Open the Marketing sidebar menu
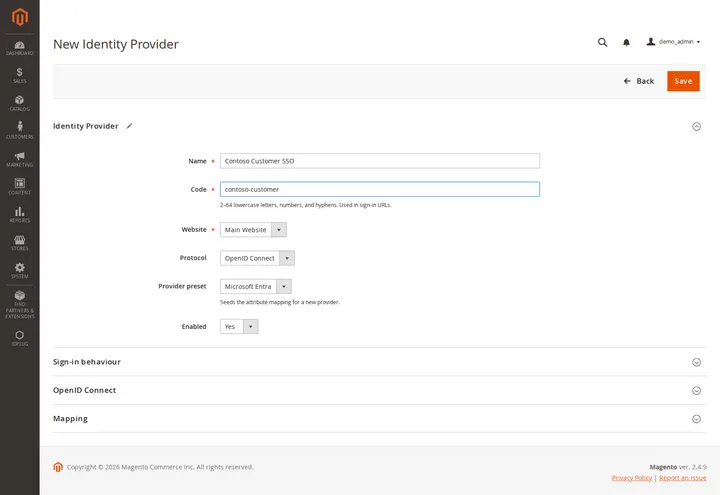 [20, 159]
